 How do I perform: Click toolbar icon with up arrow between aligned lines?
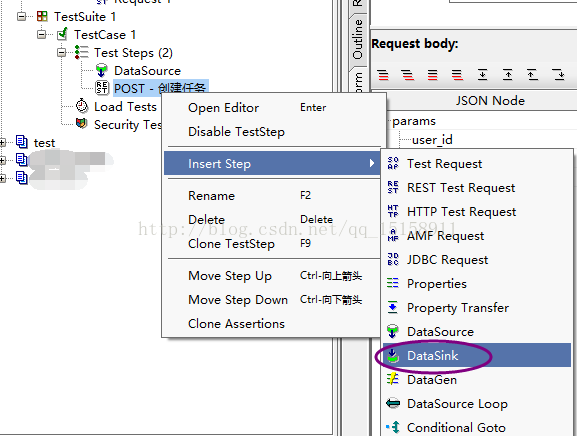point(508,75)
